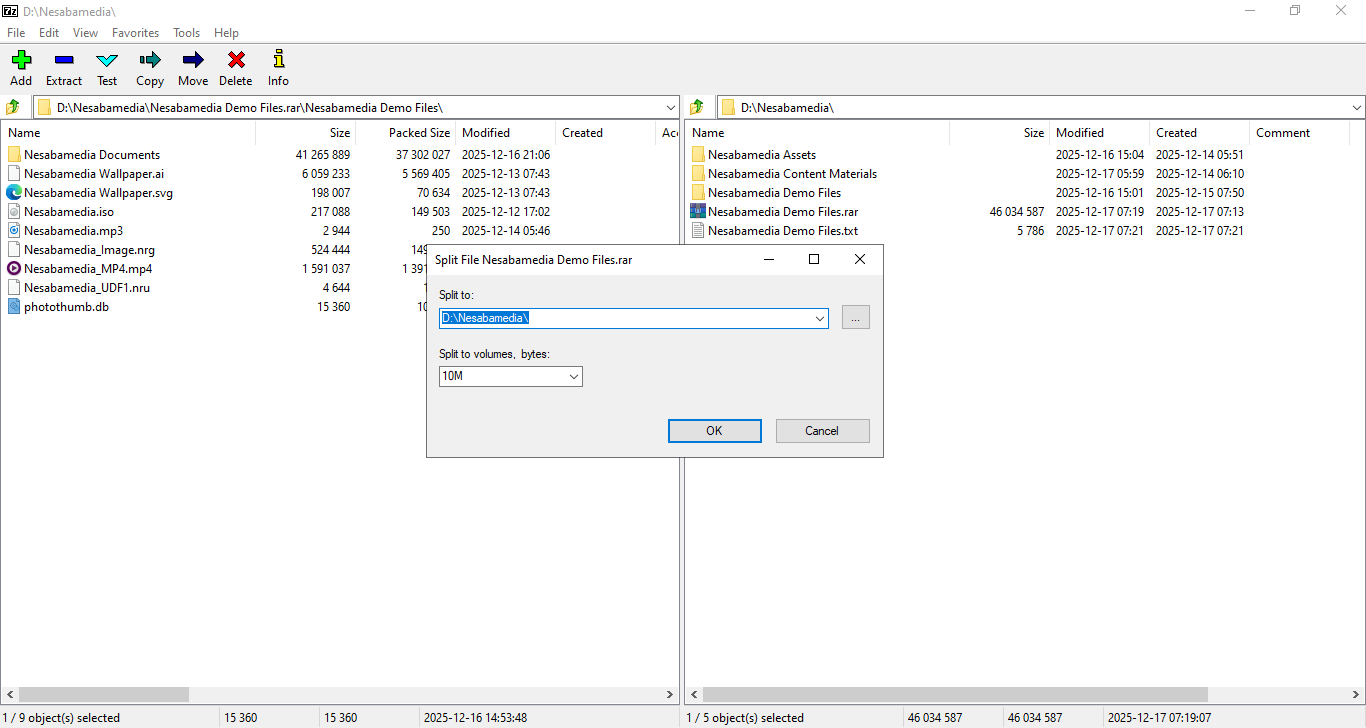The height and width of the screenshot is (728, 1366).
Task: Open the Split to volumes size dropdown
Action: click(574, 377)
